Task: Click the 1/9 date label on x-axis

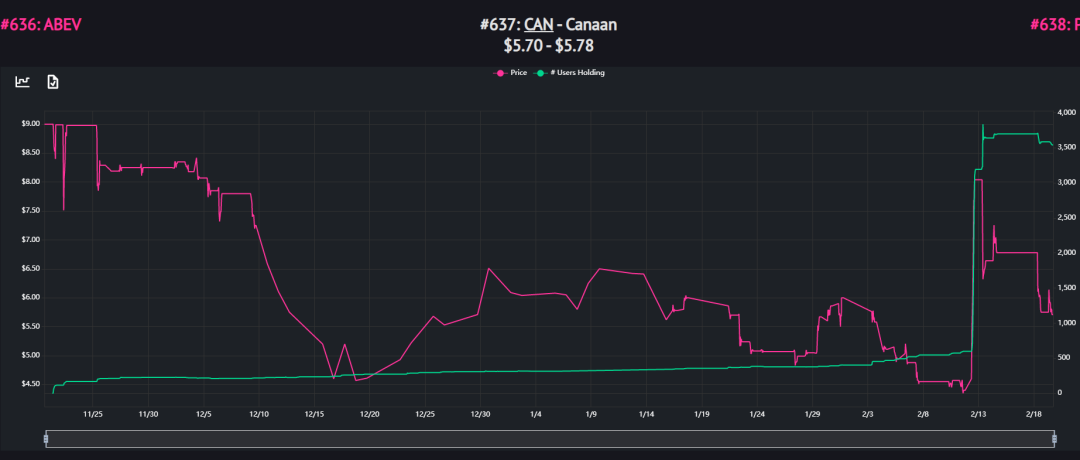Action: 591,413
